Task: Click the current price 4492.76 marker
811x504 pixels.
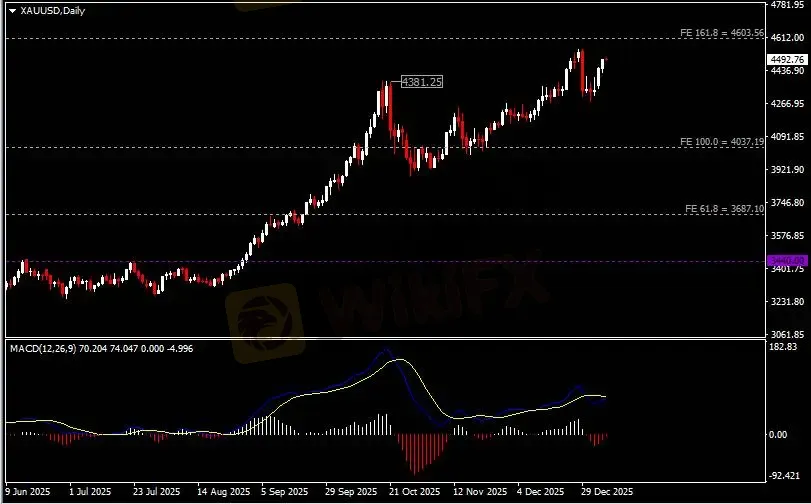Action: [x=787, y=59]
